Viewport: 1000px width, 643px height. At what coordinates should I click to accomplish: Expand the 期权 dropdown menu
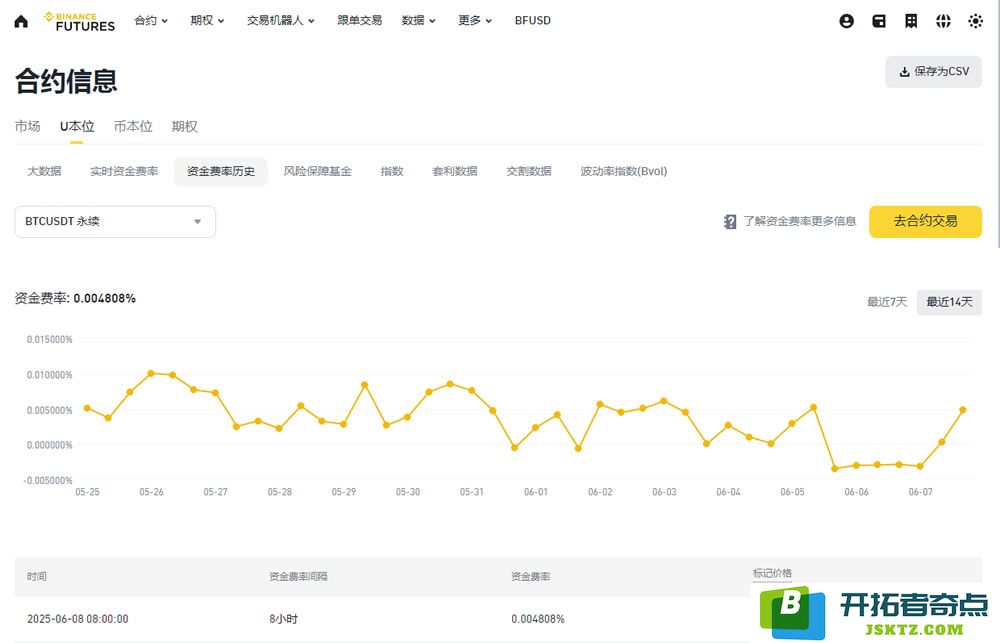pyautogui.click(x=207, y=20)
